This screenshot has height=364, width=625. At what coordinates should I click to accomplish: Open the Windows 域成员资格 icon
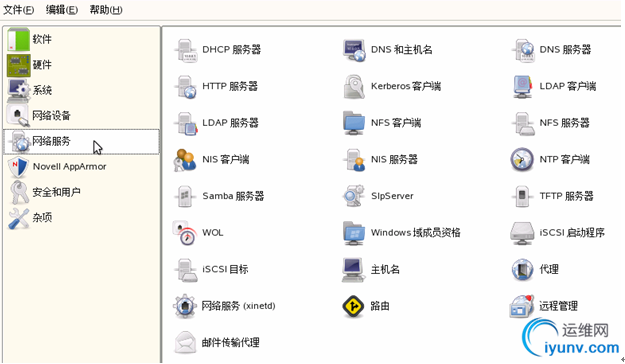click(x=354, y=233)
